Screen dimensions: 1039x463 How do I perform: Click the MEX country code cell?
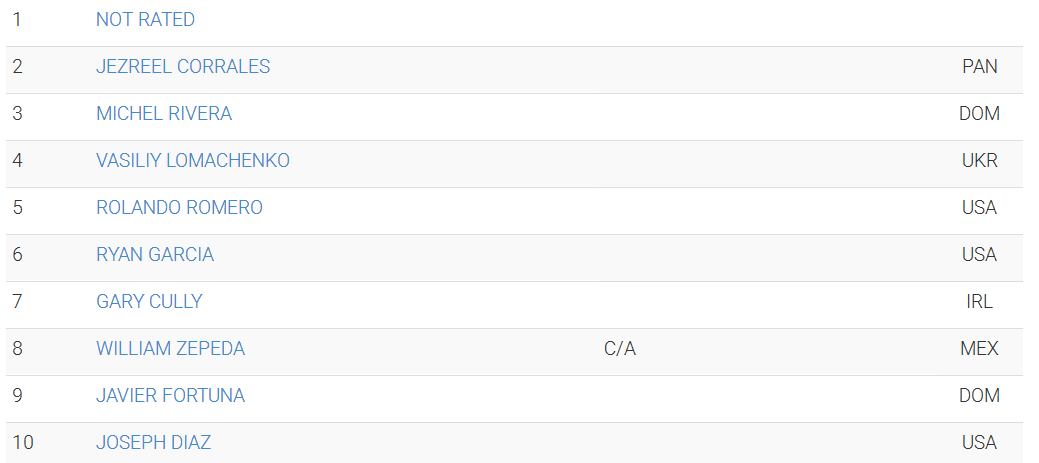[x=979, y=349]
